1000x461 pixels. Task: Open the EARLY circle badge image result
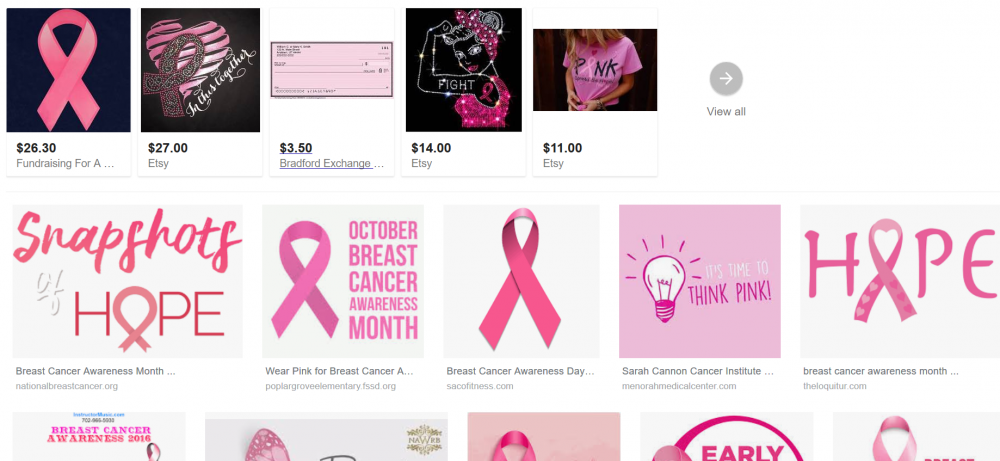pos(726,437)
